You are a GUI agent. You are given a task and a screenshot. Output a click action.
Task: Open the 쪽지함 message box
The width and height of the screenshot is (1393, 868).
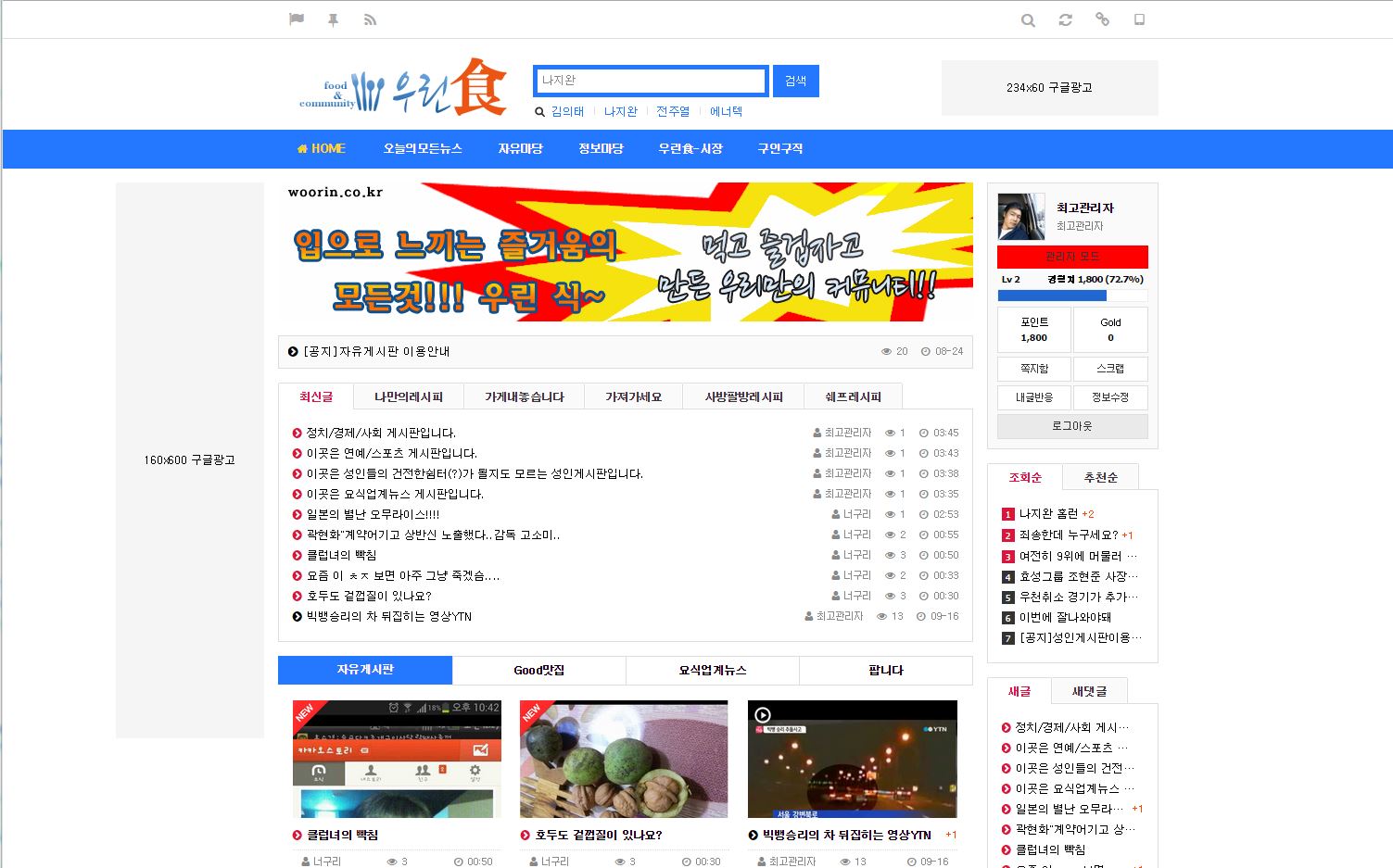point(1034,369)
